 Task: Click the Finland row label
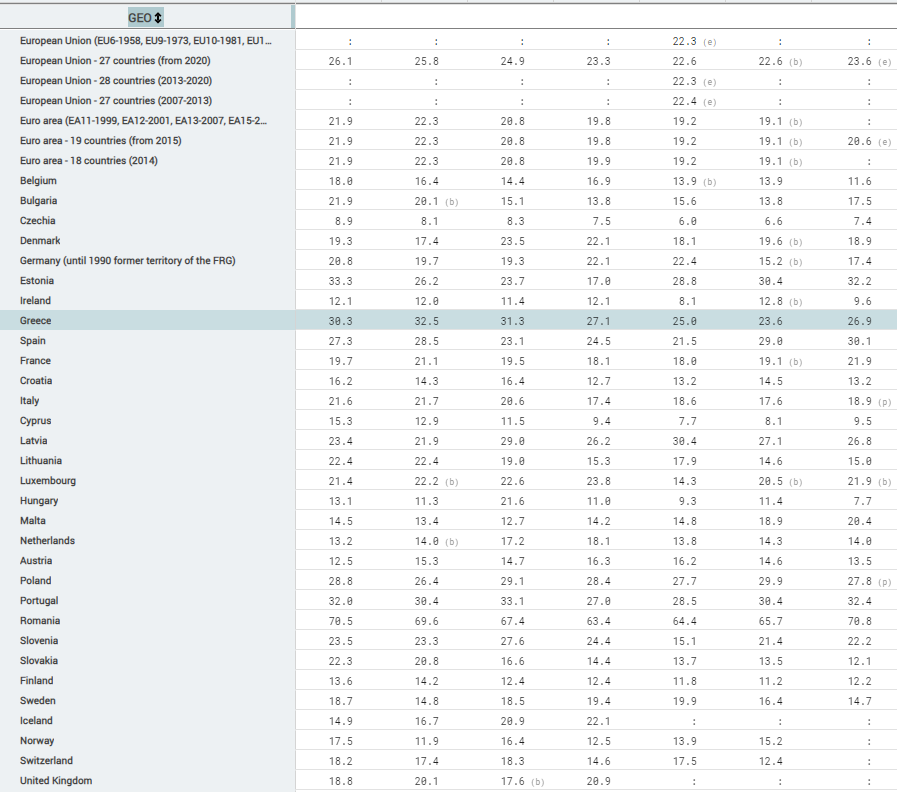[37, 682]
